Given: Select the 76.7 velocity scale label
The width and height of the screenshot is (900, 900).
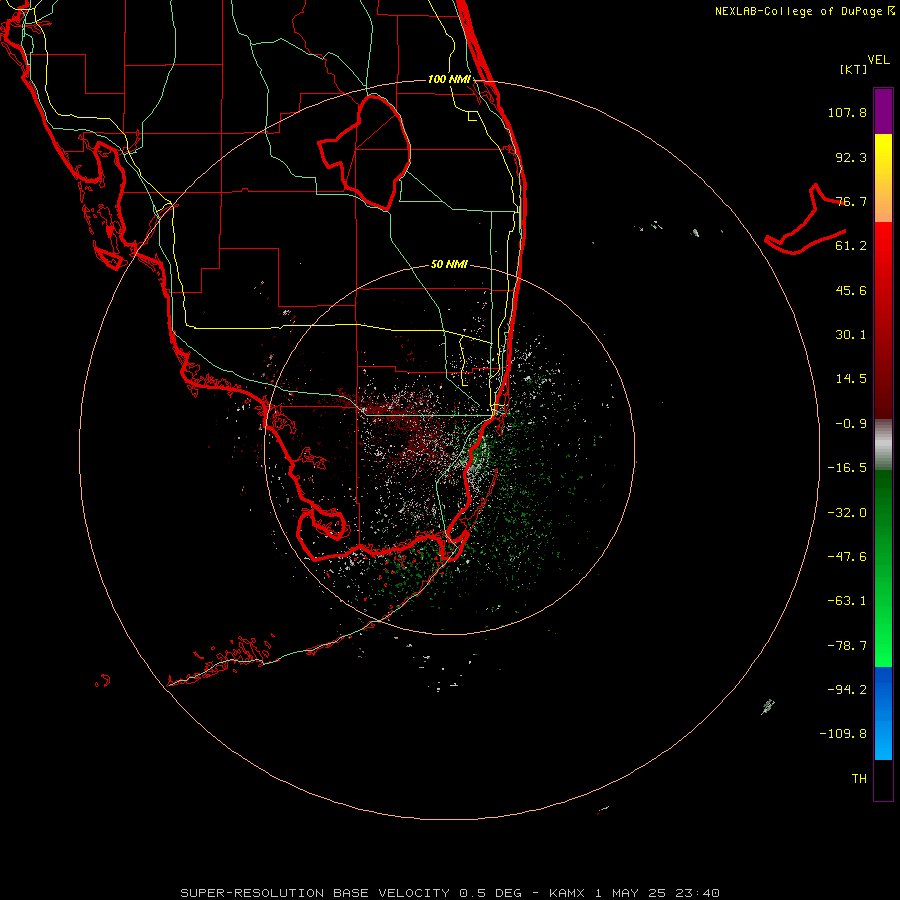Looking at the screenshot, I should click(x=851, y=201).
